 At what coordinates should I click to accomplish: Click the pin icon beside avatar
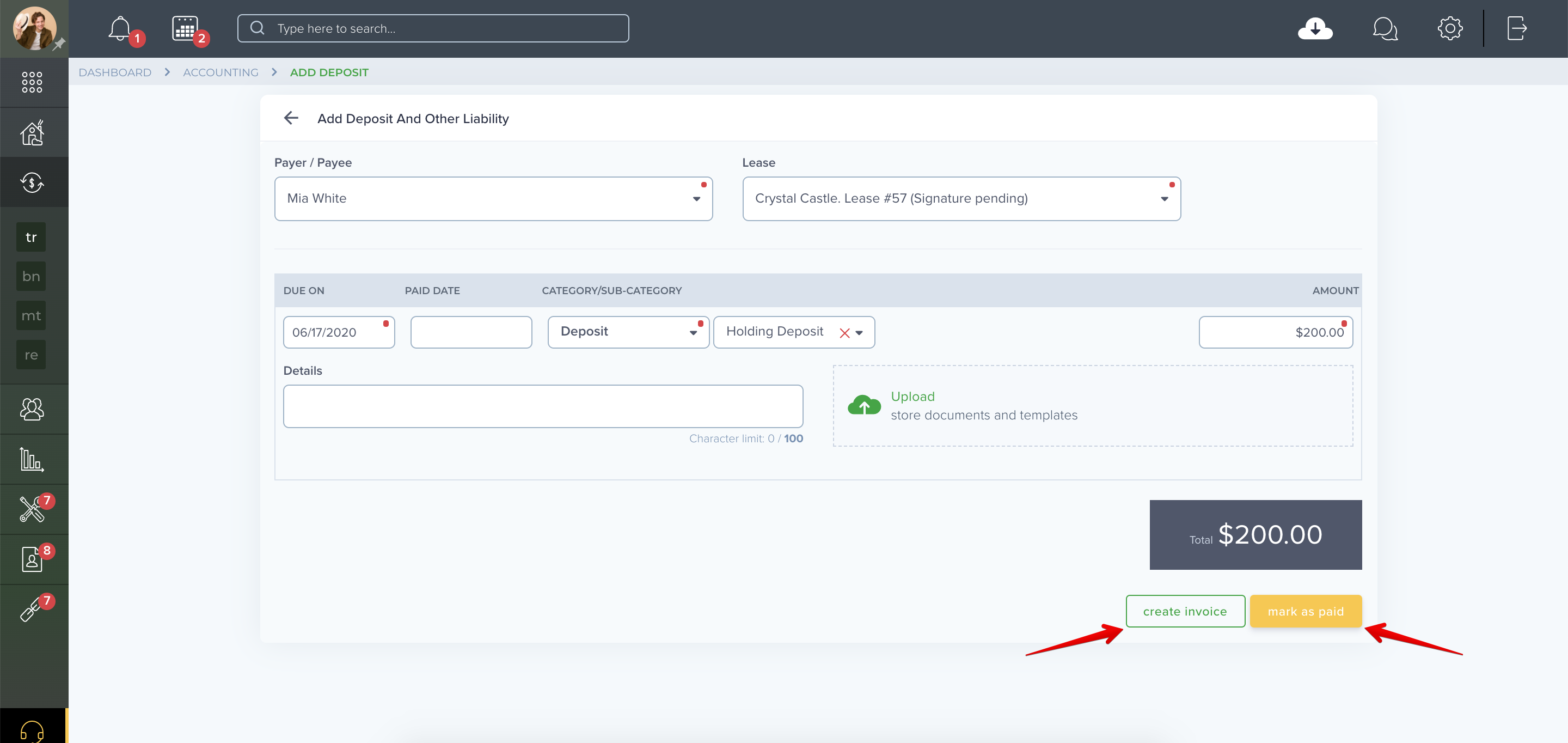[x=59, y=45]
